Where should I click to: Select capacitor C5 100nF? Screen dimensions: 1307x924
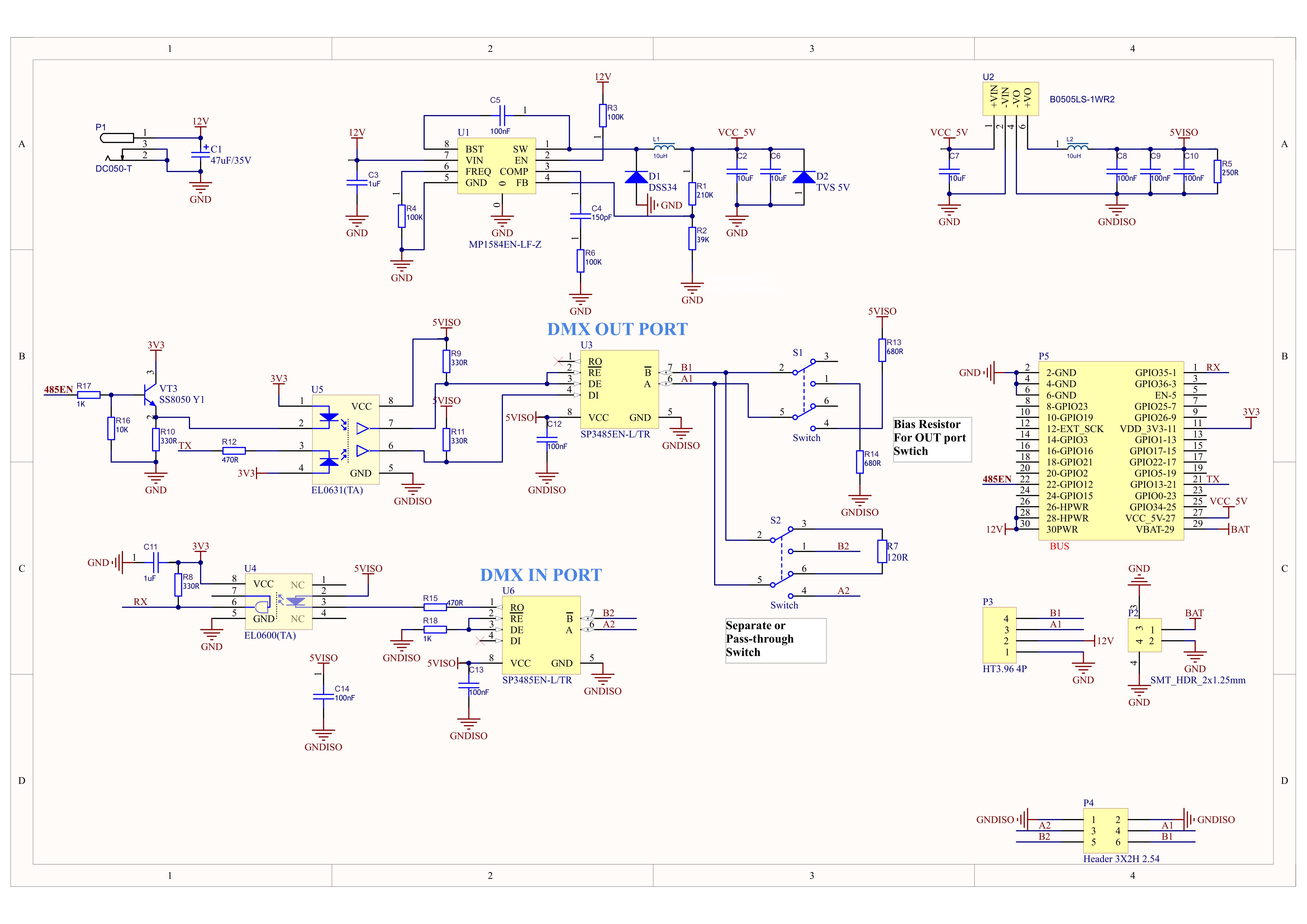pyautogui.click(x=502, y=116)
